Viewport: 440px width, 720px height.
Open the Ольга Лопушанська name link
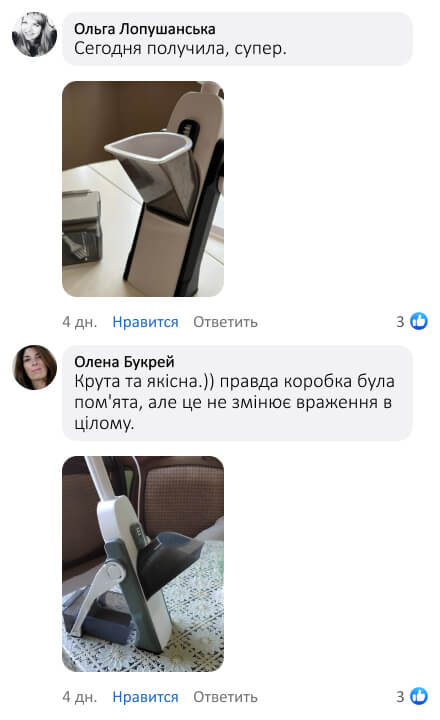pos(145,29)
